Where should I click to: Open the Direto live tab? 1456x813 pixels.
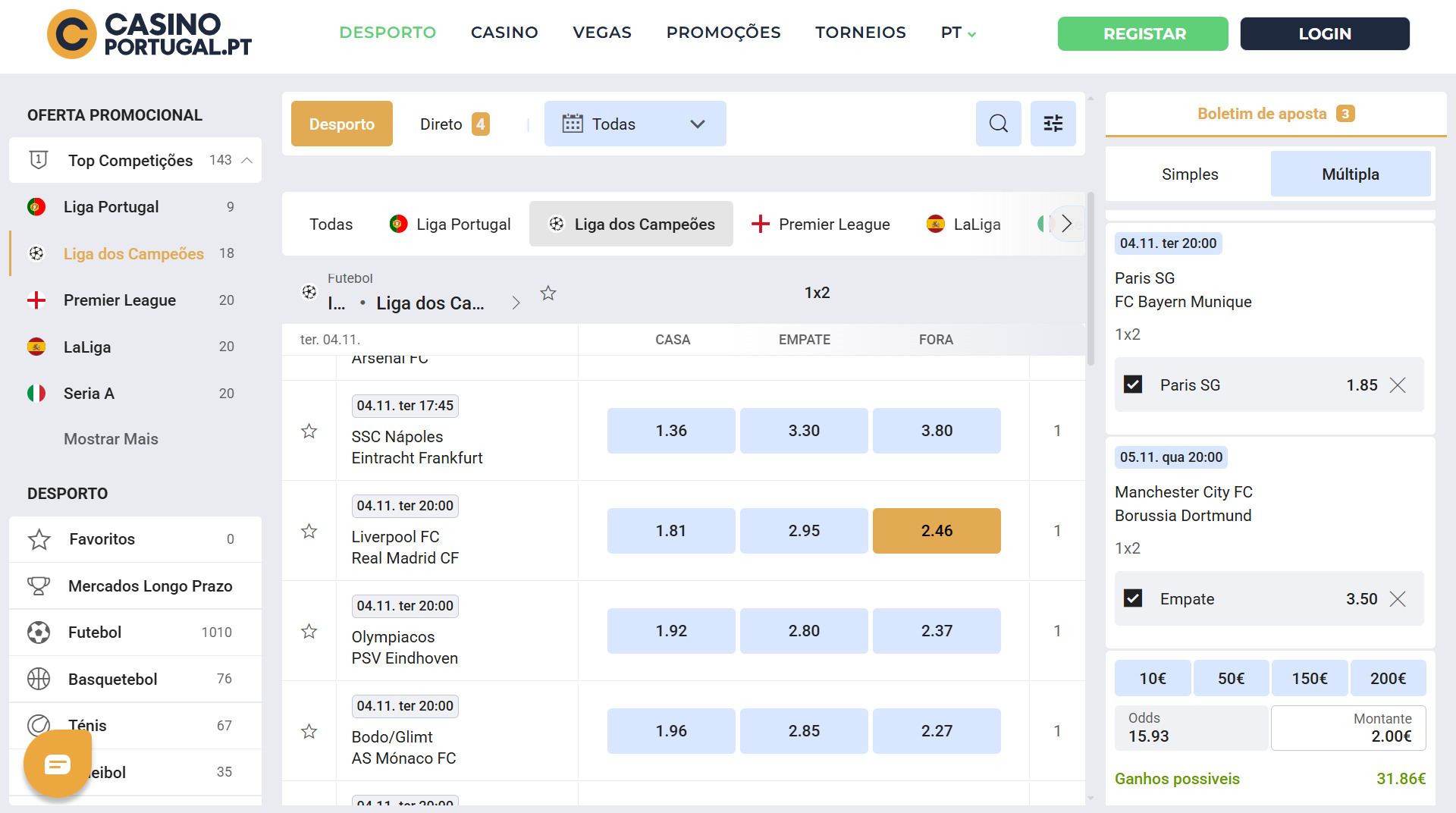tap(454, 124)
